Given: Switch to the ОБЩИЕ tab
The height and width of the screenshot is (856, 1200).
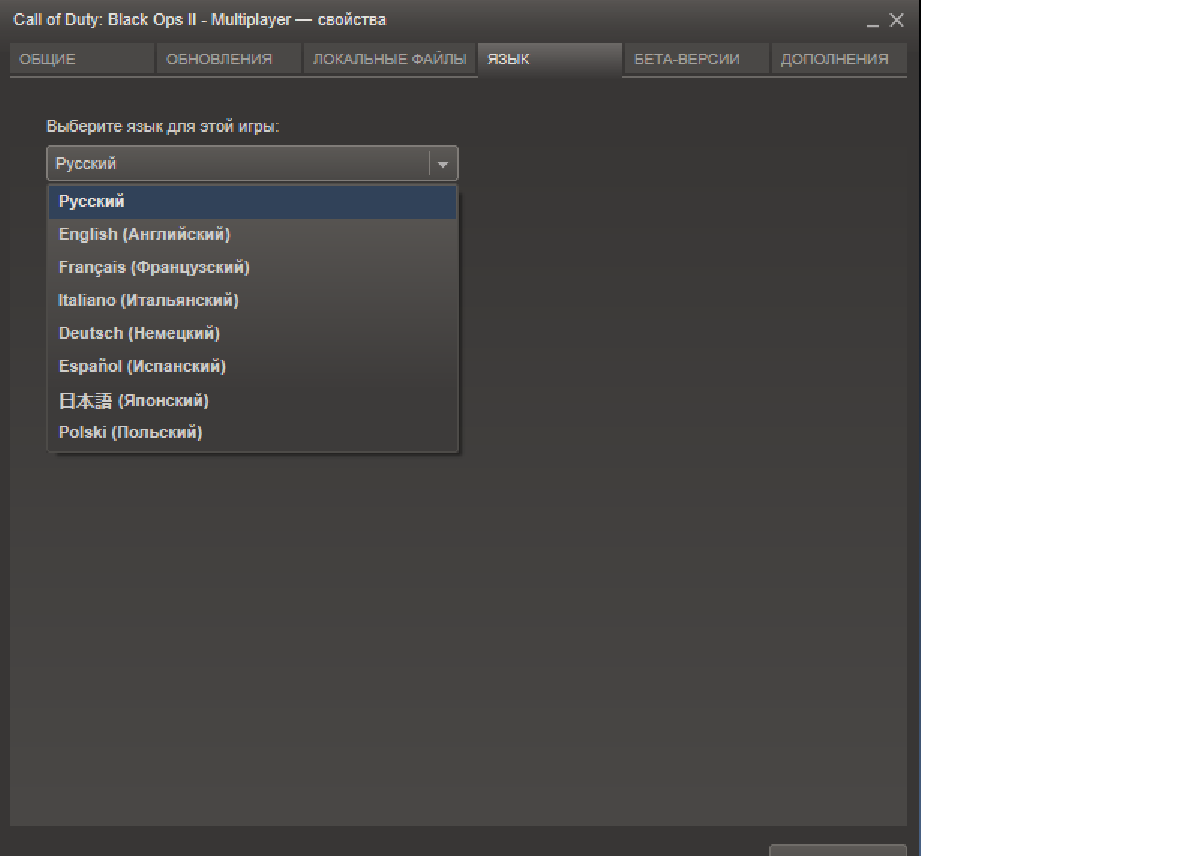Looking at the screenshot, I should (82, 59).
